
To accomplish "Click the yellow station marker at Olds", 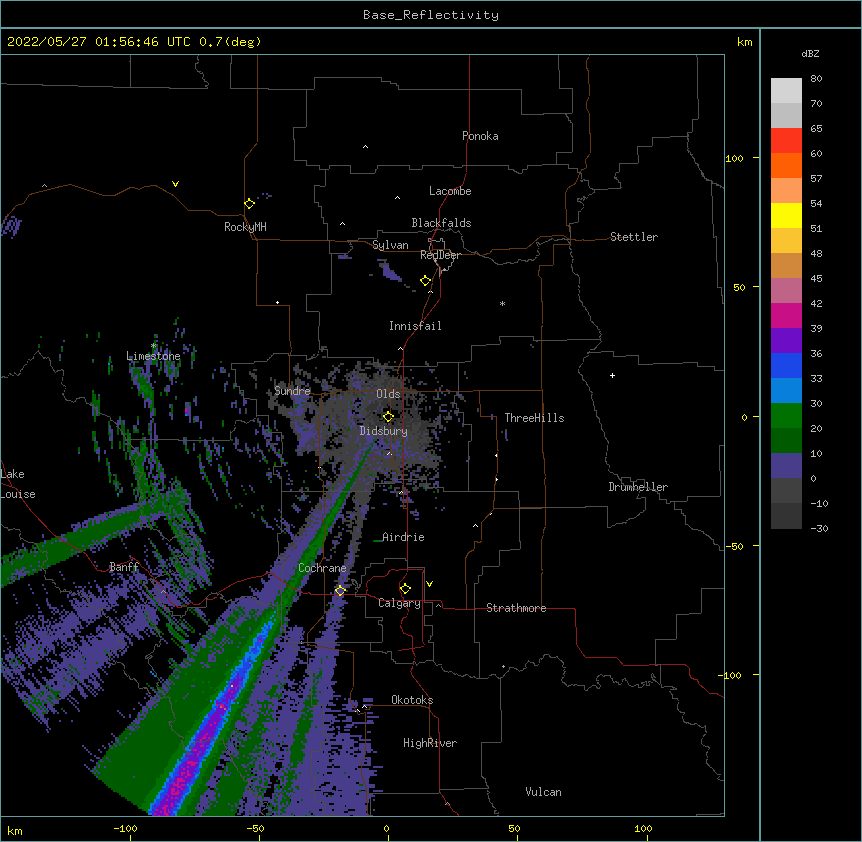I will (x=388, y=416).
